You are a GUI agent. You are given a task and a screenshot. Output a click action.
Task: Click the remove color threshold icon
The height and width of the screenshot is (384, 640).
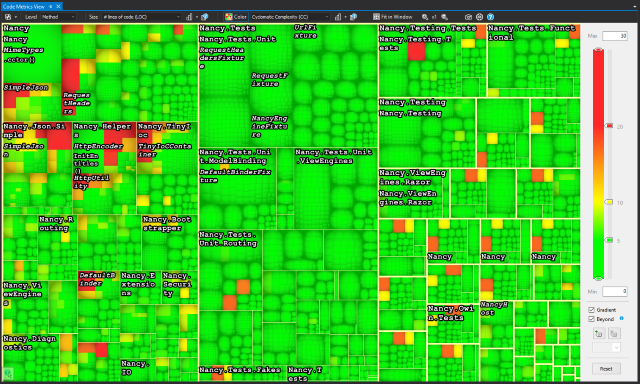[x=614, y=333]
